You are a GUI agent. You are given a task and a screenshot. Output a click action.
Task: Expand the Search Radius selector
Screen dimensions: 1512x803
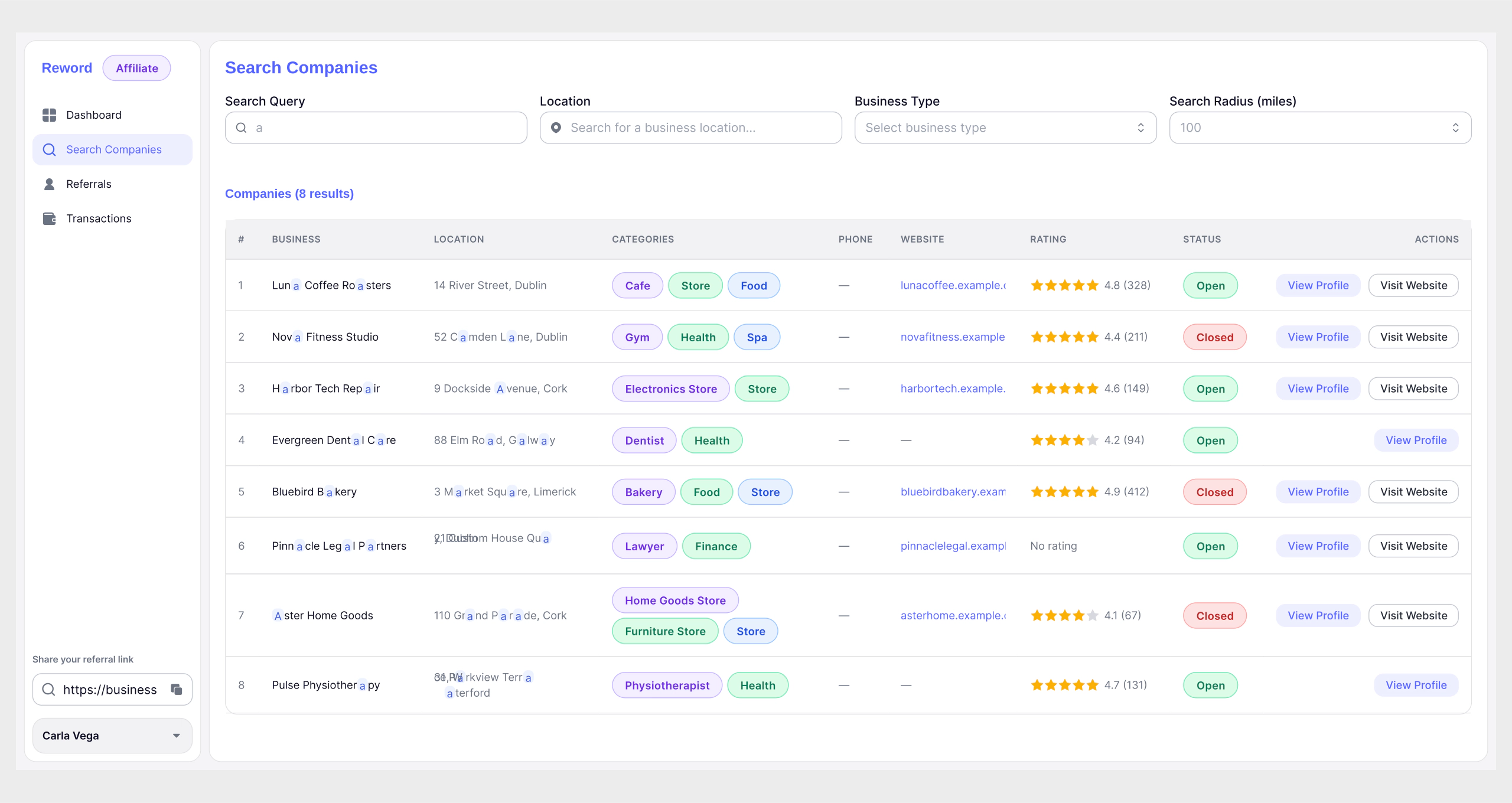(x=1319, y=128)
